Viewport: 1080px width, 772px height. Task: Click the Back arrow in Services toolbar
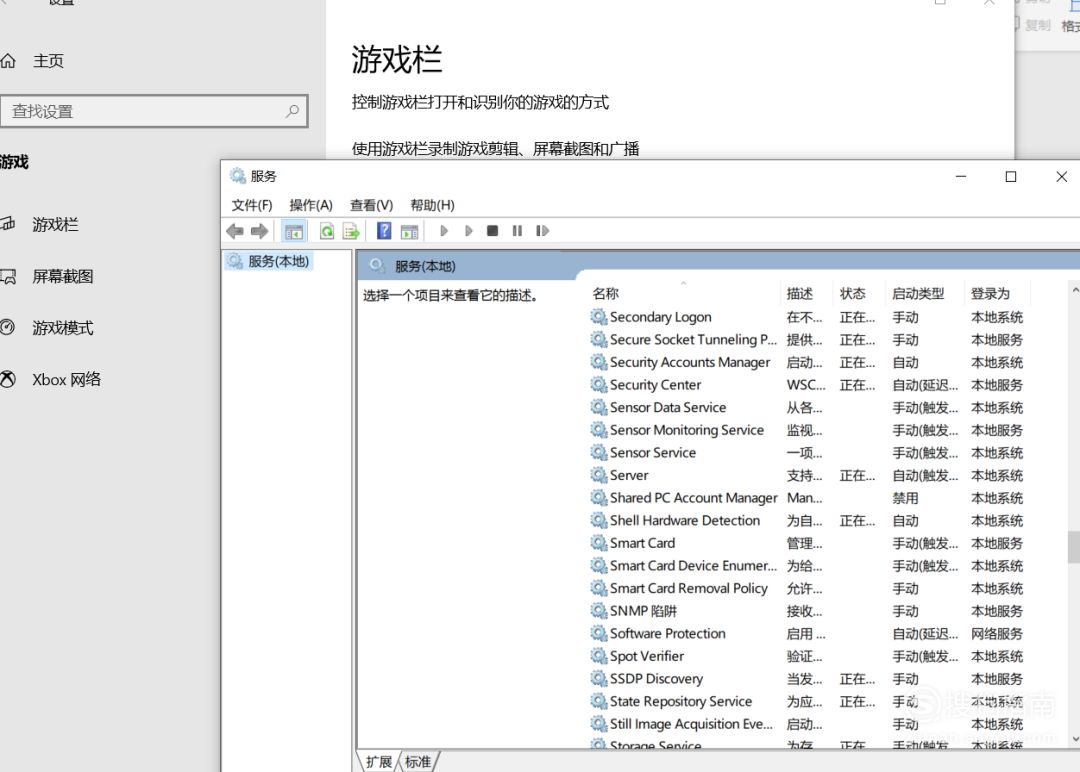(x=235, y=231)
